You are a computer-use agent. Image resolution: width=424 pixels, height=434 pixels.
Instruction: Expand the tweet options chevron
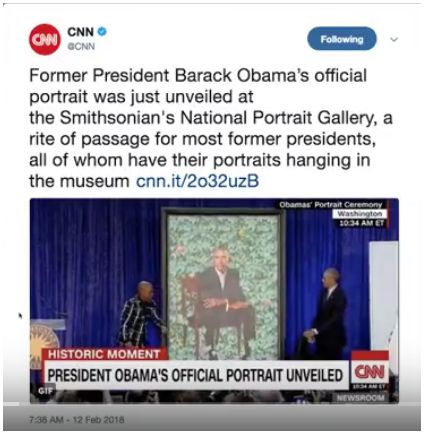click(x=394, y=39)
